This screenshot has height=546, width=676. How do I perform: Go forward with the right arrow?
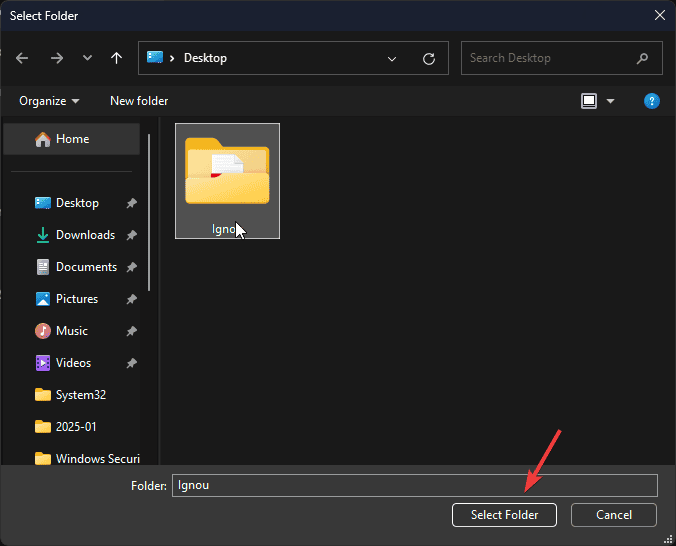click(x=56, y=58)
